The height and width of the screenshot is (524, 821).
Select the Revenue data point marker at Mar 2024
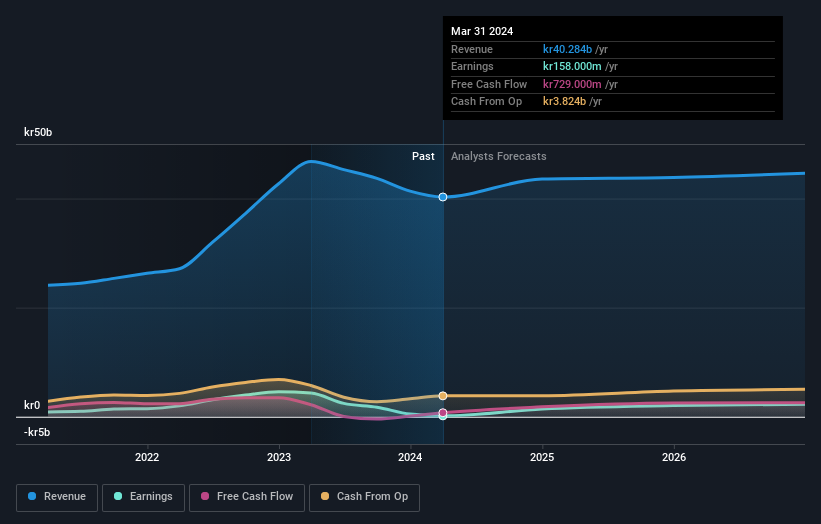443,197
